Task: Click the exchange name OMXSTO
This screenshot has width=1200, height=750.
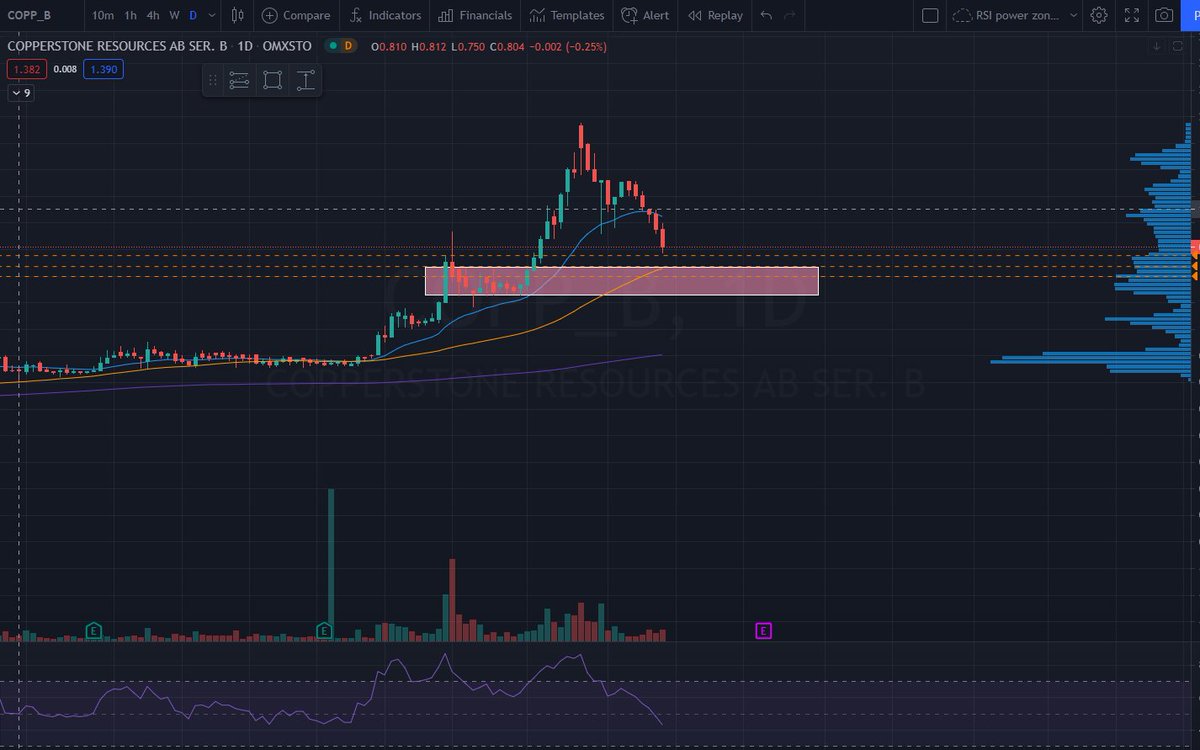Action: (287, 46)
